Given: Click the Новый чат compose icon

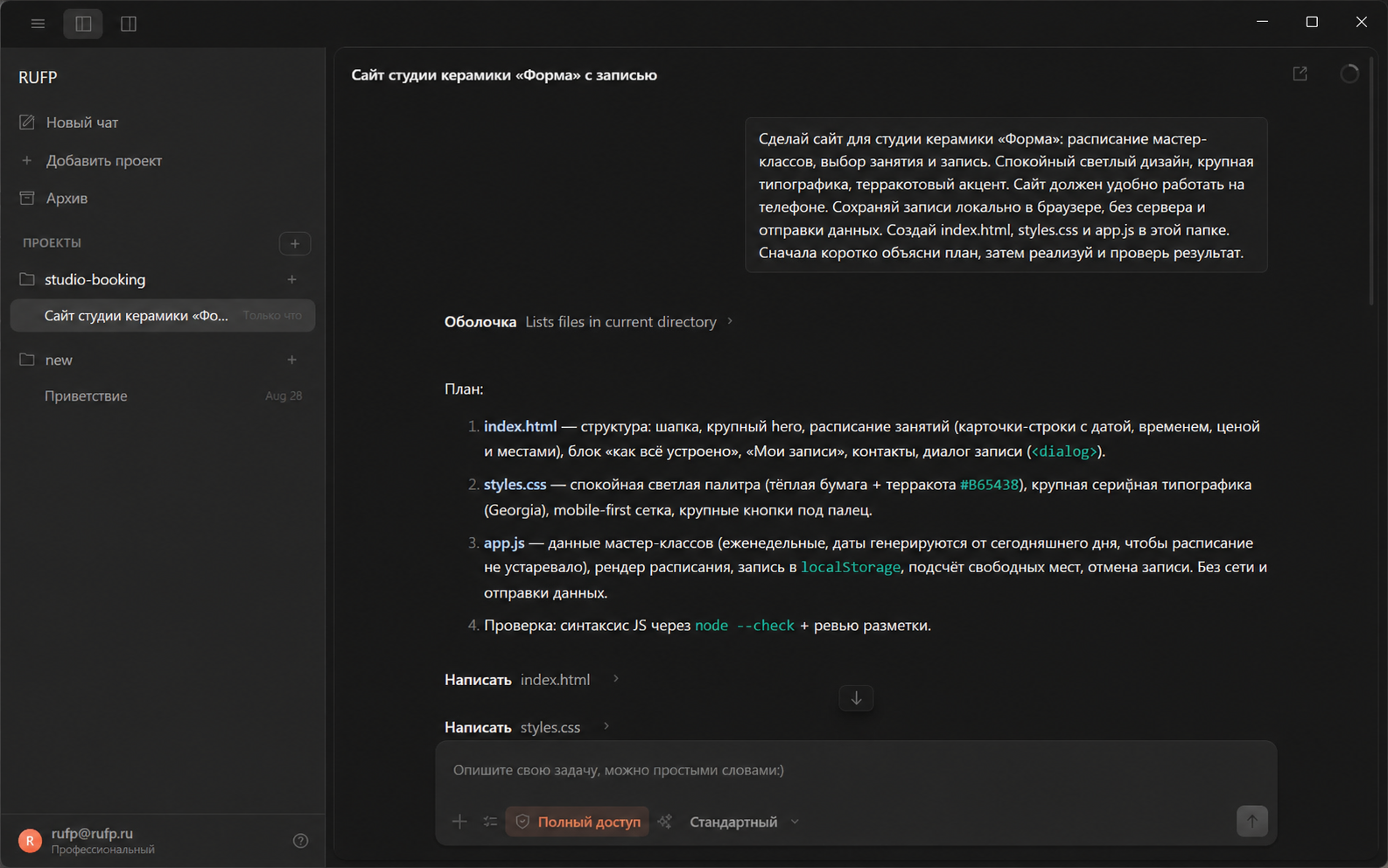Looking at the screenshot, I should coord(27,122).
